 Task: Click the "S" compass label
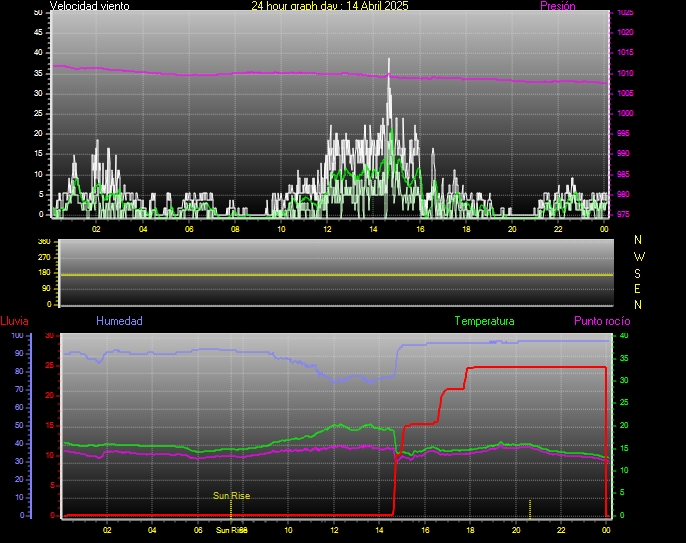pyautogui.click(x=637, y=273)
